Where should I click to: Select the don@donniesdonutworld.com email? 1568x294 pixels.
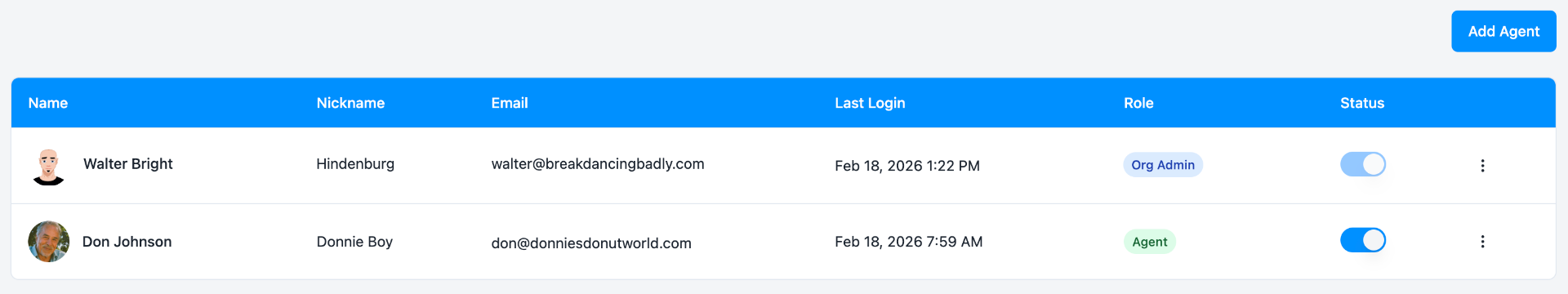(x=591, y=243)
